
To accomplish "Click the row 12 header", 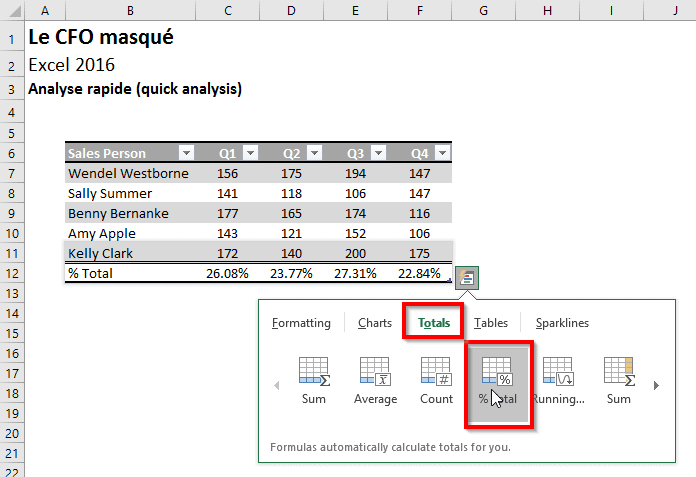I will [x=11, y=273].
